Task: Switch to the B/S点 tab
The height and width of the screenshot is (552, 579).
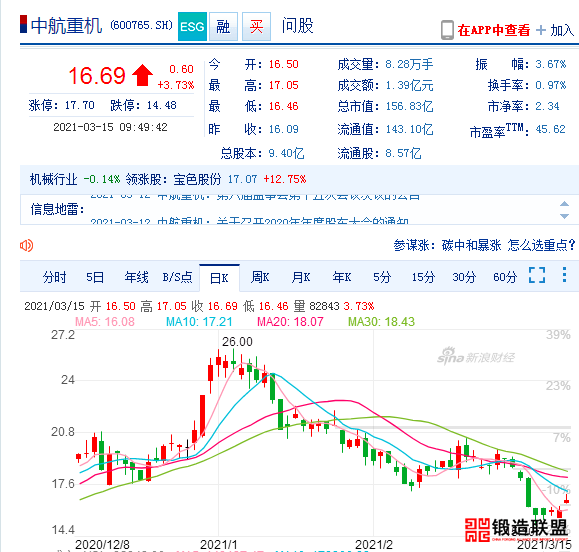Action: pyautogui.click(x=178, y=277)
